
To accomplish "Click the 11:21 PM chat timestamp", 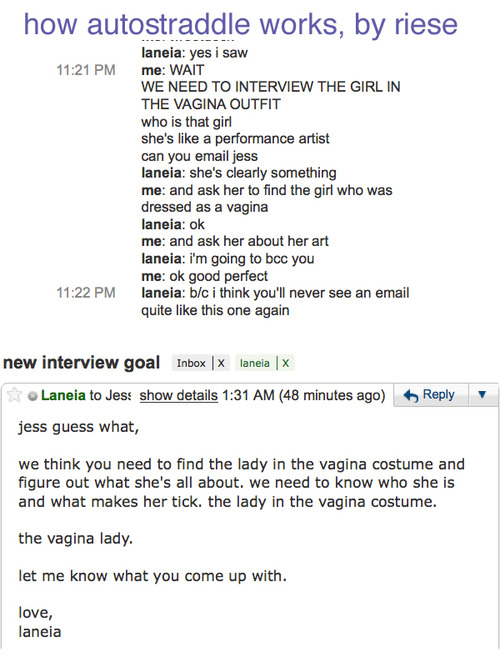I will point(86,70).
